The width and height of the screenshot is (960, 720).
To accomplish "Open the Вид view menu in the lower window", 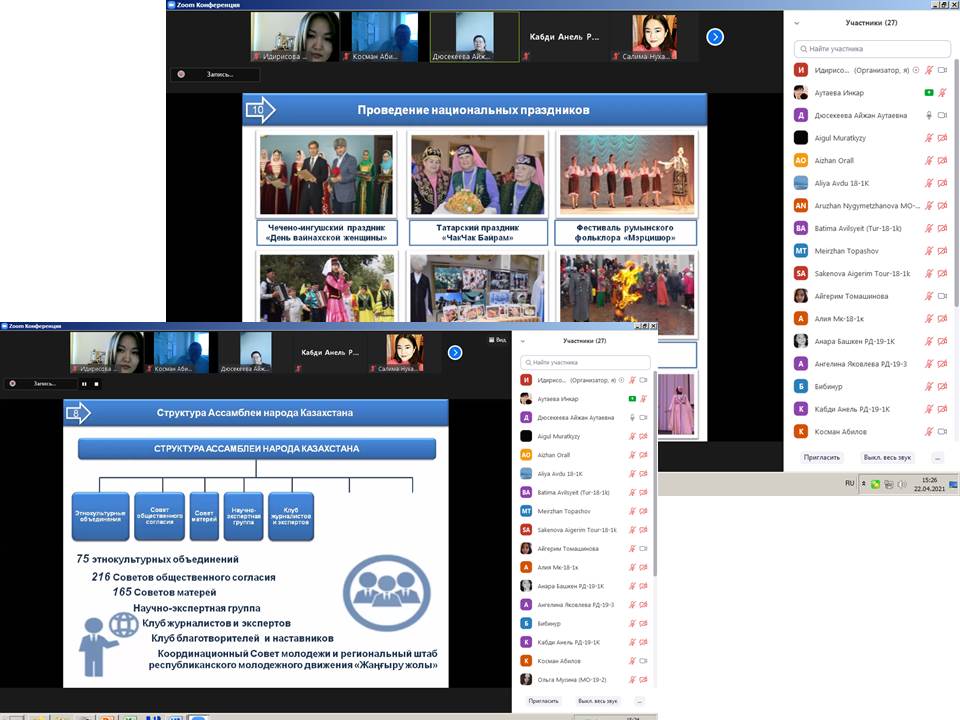I will (x=497, y=340).
